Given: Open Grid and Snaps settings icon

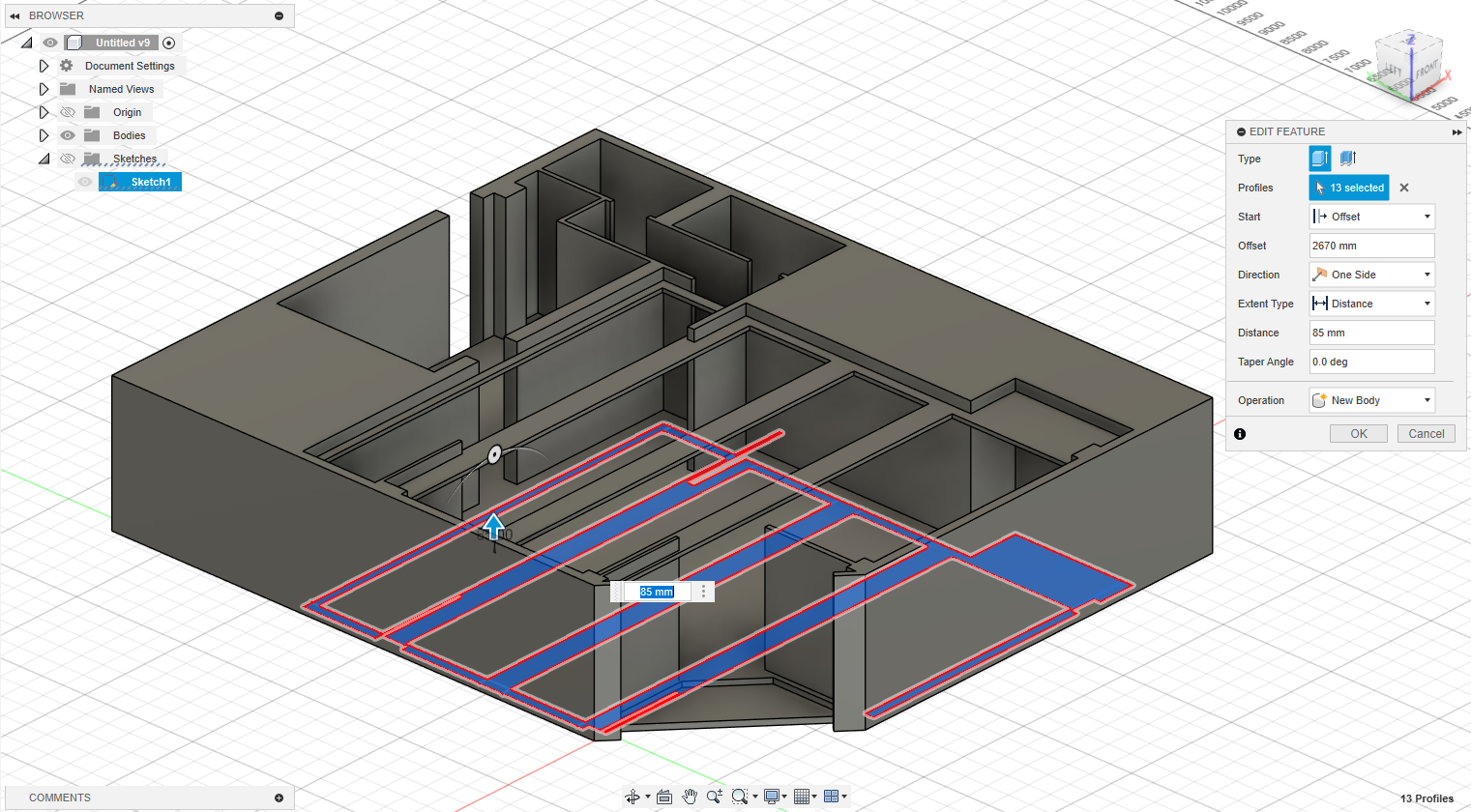Looking at the screenshot, I should (801, 797).
